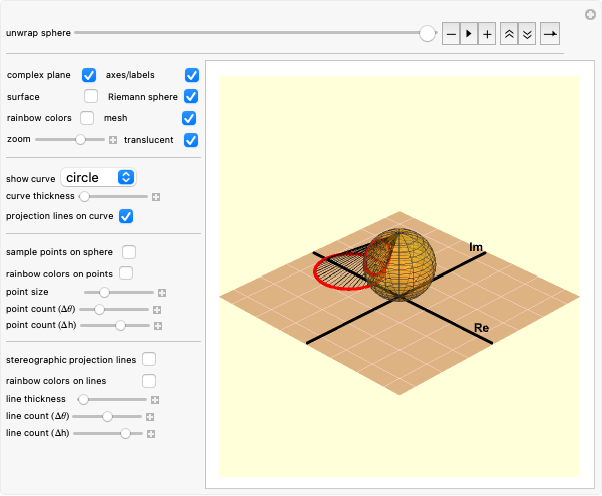Disable the complex plane checkbox
Viewport: 602px width, 496px height.
coord(89,75)
